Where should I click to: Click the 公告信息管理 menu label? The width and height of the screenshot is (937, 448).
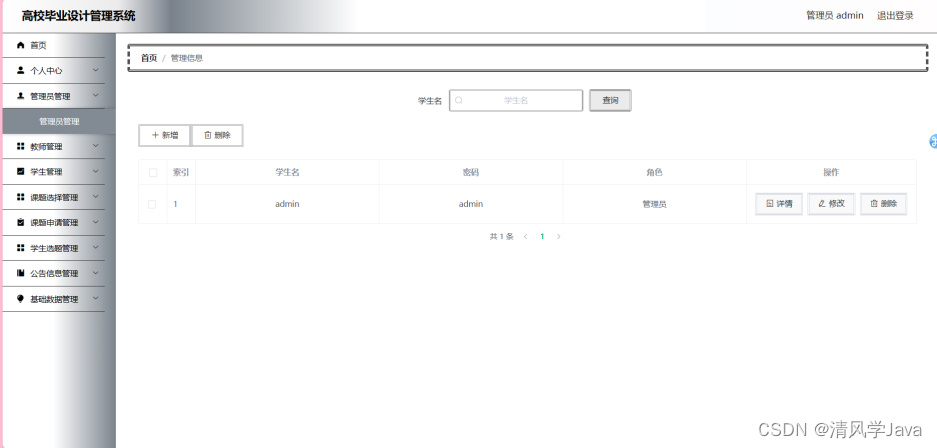tap(54, 274)
